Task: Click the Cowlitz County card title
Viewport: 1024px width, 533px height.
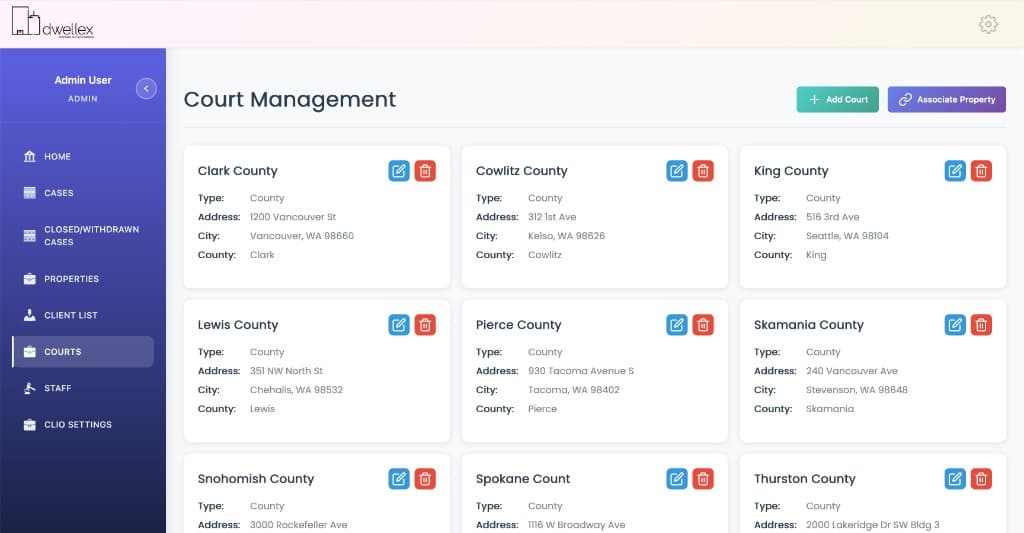Action: point(522,171)
